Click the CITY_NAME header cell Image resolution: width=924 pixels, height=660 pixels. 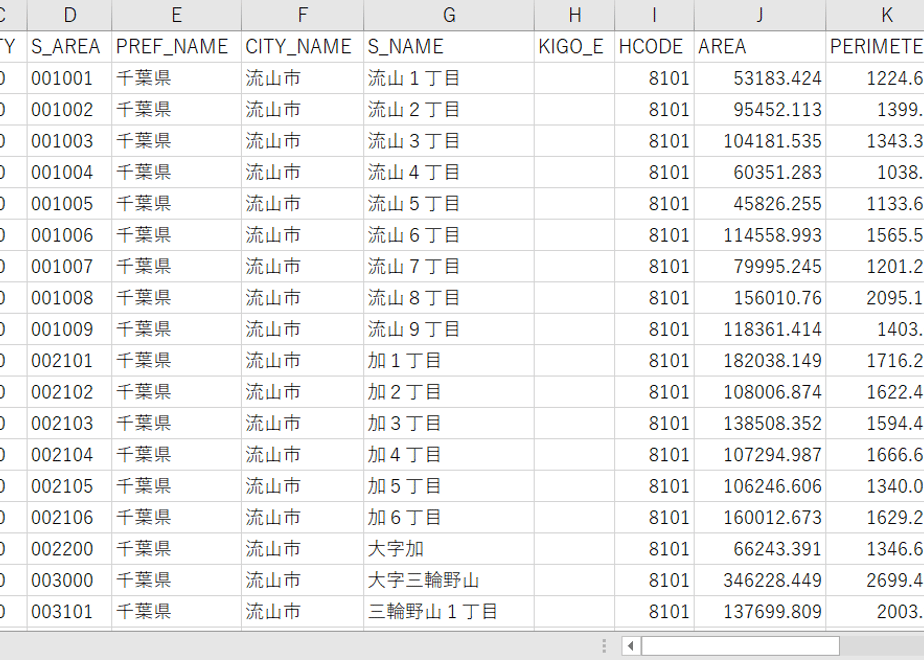[x=302, y=47]
